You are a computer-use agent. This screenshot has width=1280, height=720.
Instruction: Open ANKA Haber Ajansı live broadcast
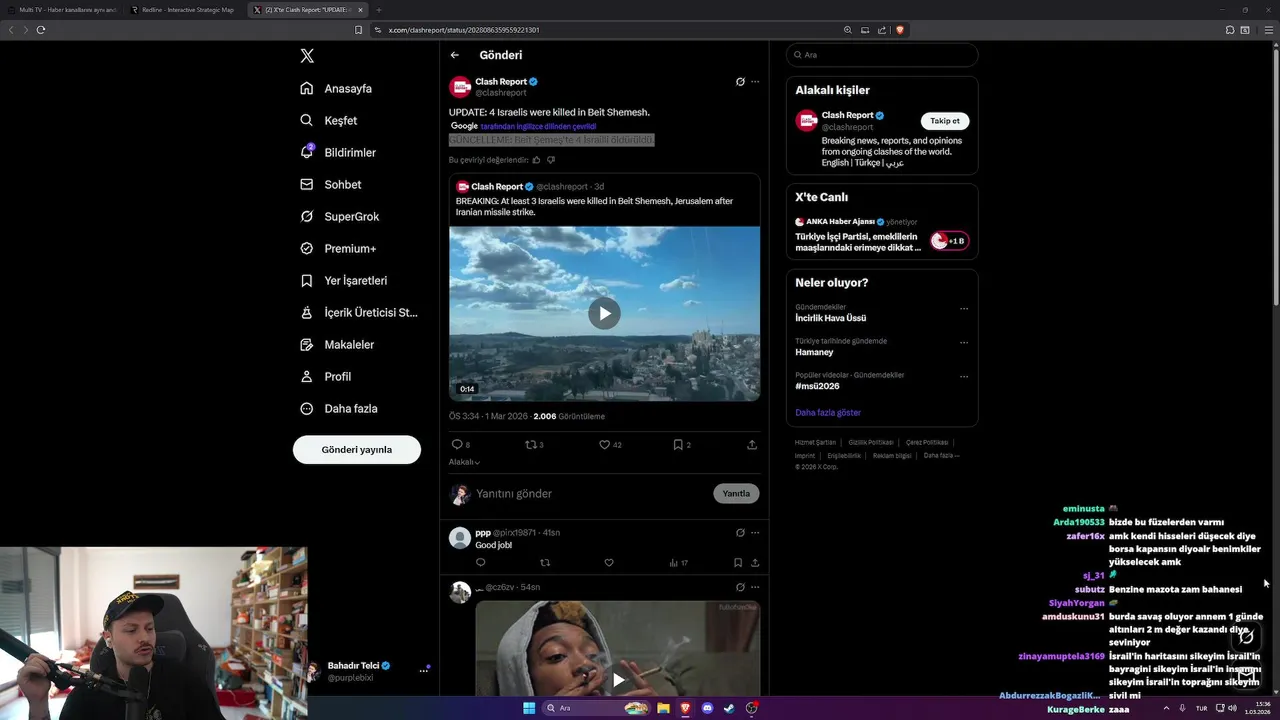tap(882, 235)
